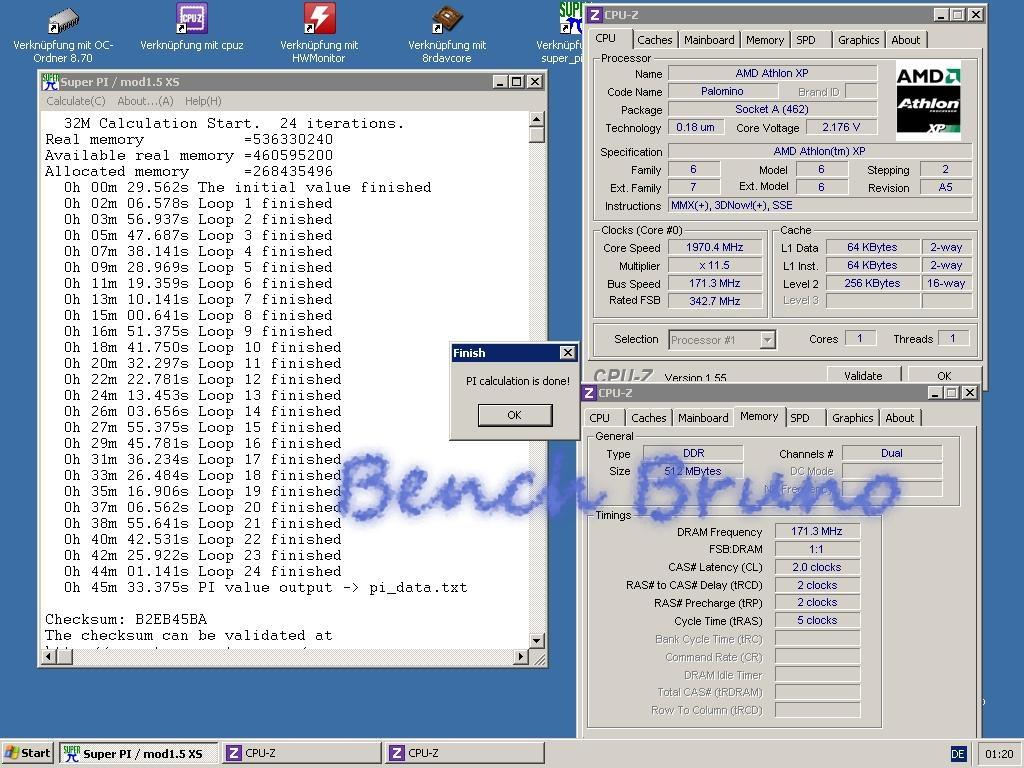The image size is (1024, 768).
Task: Click the CAS# Latency value 2.0 clocks
Action: 816,567
